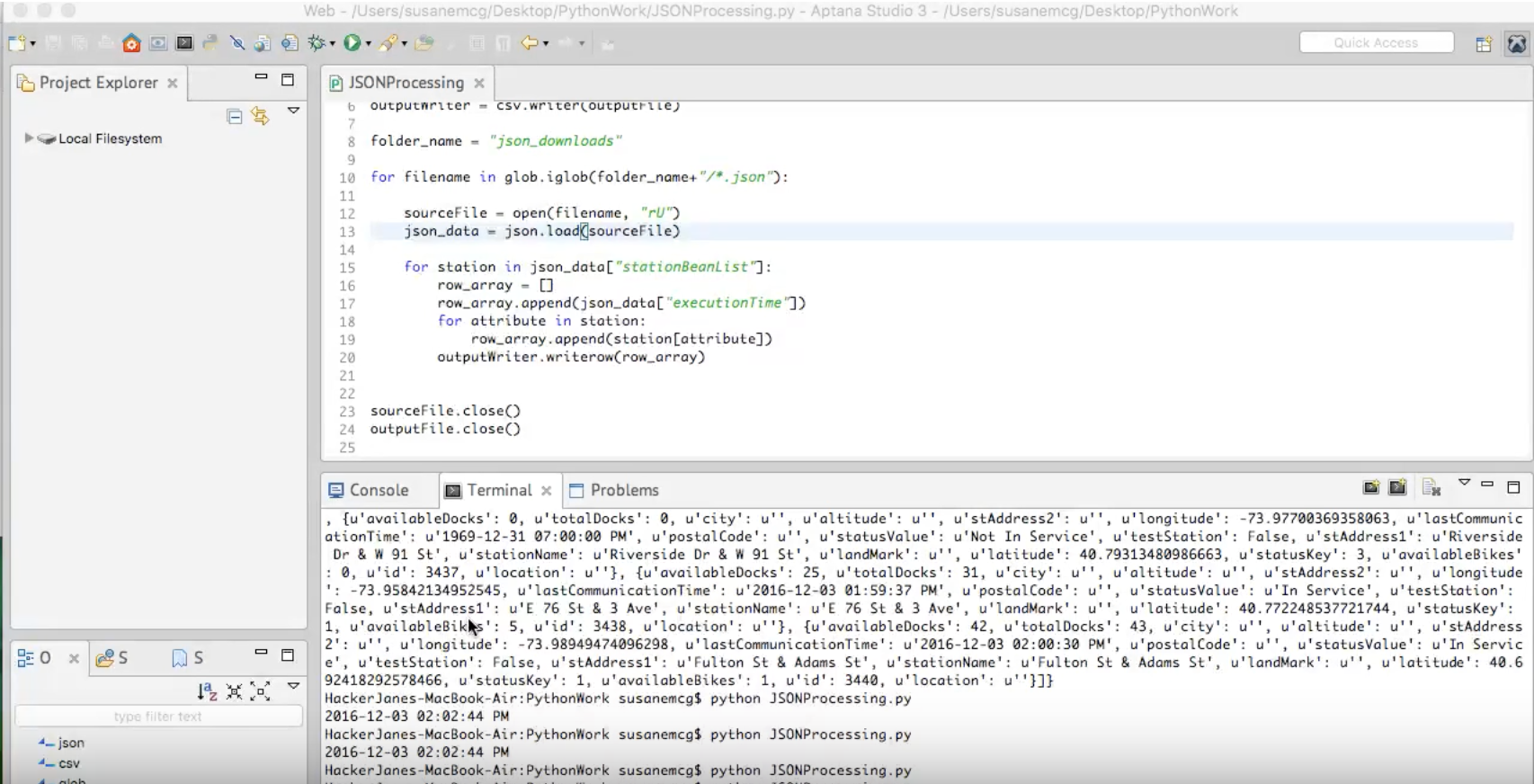Open the External Tools dropdown arrow
1534x784 pixels.
coord(404,43)
